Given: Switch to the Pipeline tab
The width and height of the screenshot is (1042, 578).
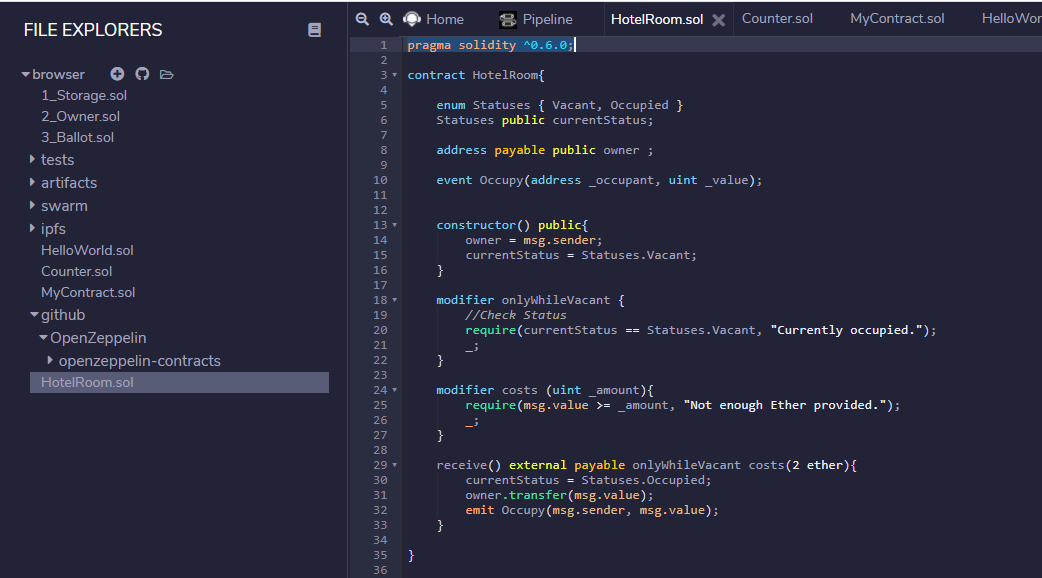Looking at the screenshot, I should pos(547,19).
